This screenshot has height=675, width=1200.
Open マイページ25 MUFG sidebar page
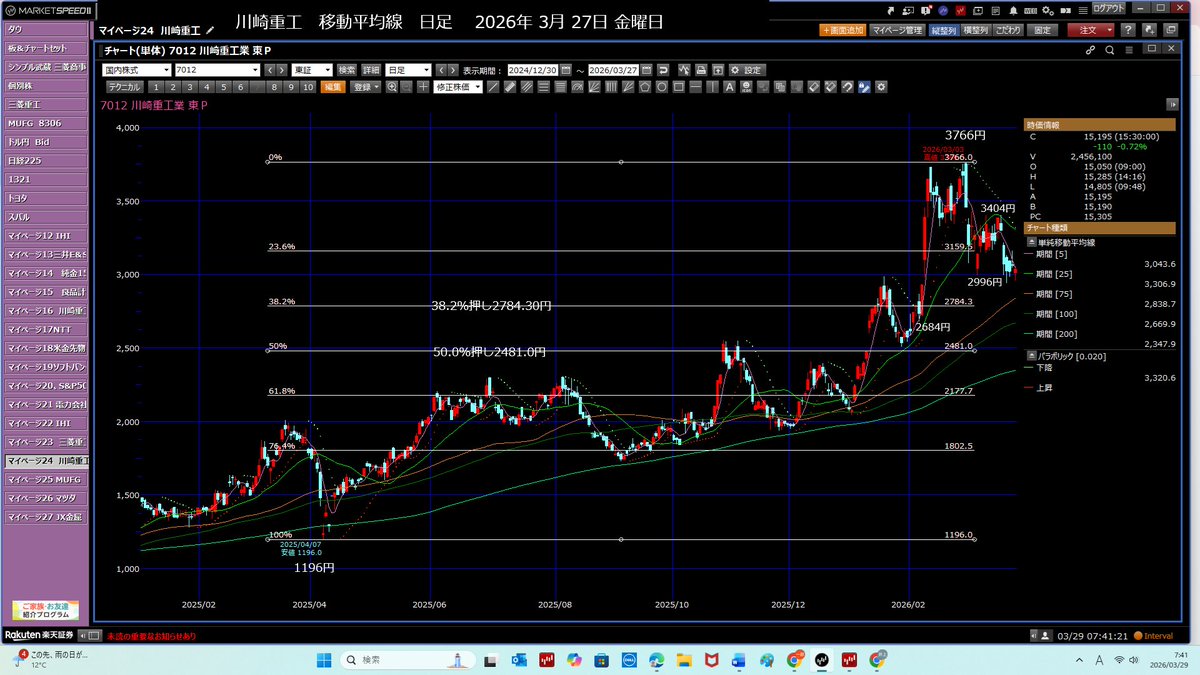click(46, 480)
